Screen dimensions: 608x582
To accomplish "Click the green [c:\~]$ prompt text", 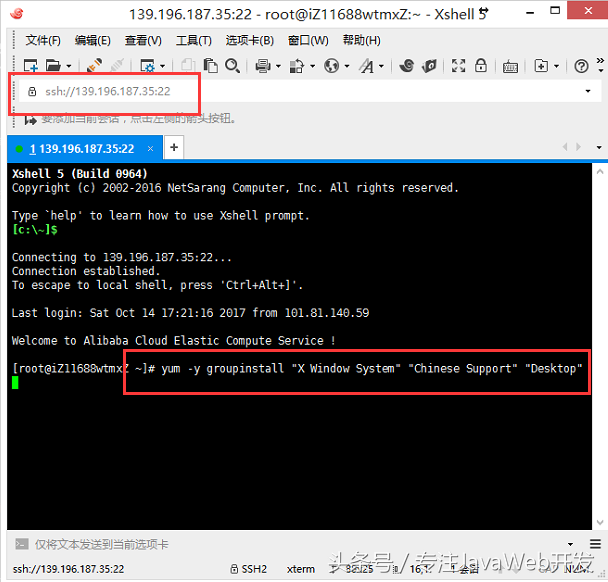I will 35,230.
